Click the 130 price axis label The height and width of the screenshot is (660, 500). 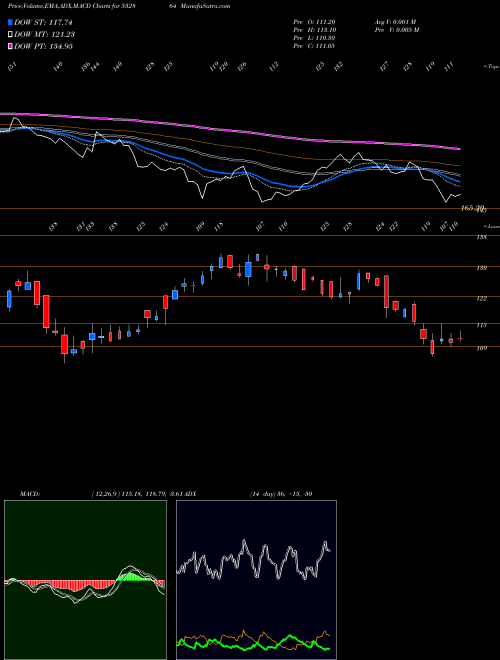coord(481,268)
